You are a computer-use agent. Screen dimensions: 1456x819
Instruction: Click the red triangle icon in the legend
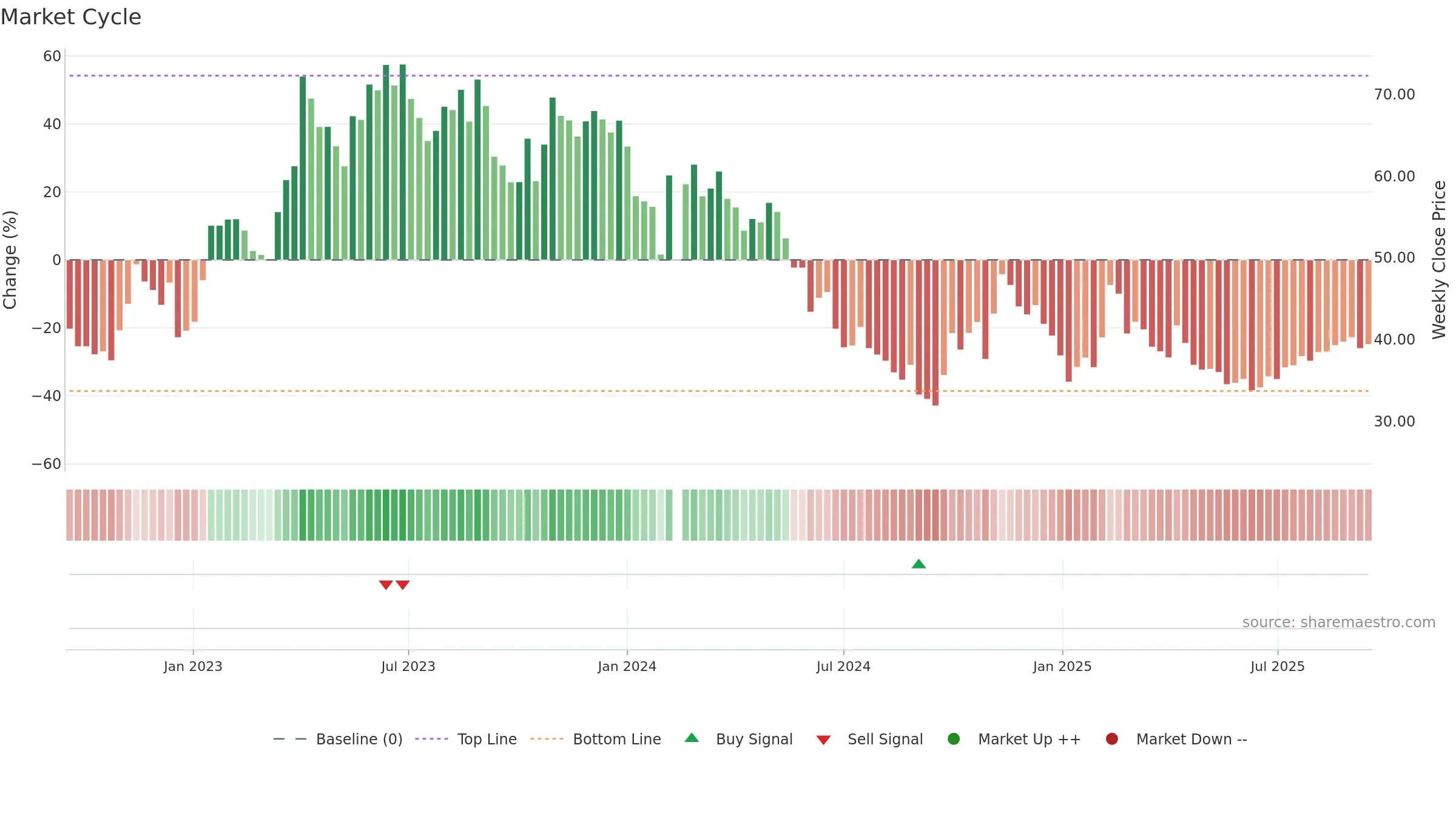click(823, 740)
